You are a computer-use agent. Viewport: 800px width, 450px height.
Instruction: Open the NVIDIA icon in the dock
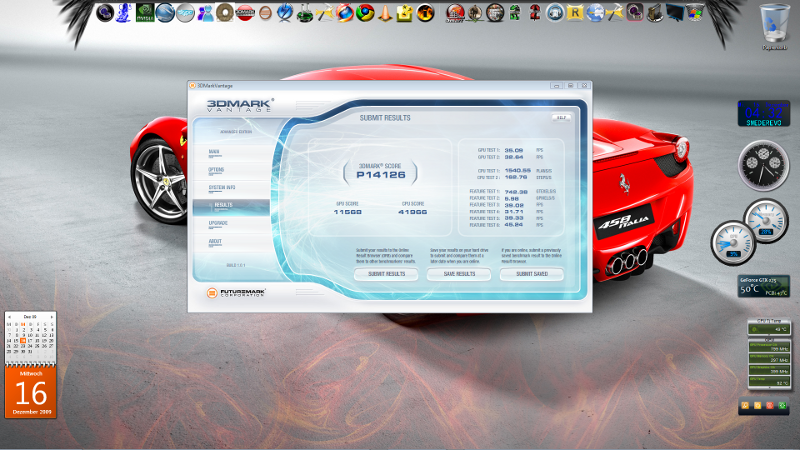(x=145, y=13)
